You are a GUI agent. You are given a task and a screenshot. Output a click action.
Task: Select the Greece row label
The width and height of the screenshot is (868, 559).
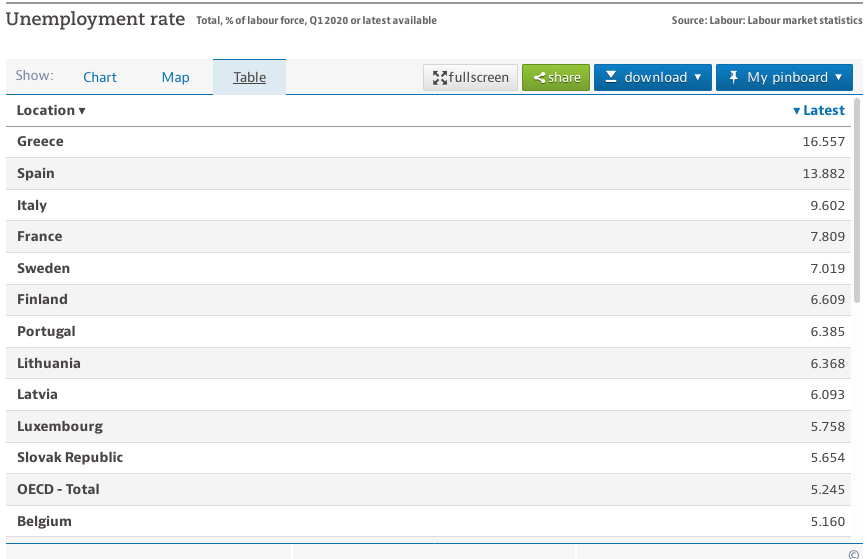40,141
